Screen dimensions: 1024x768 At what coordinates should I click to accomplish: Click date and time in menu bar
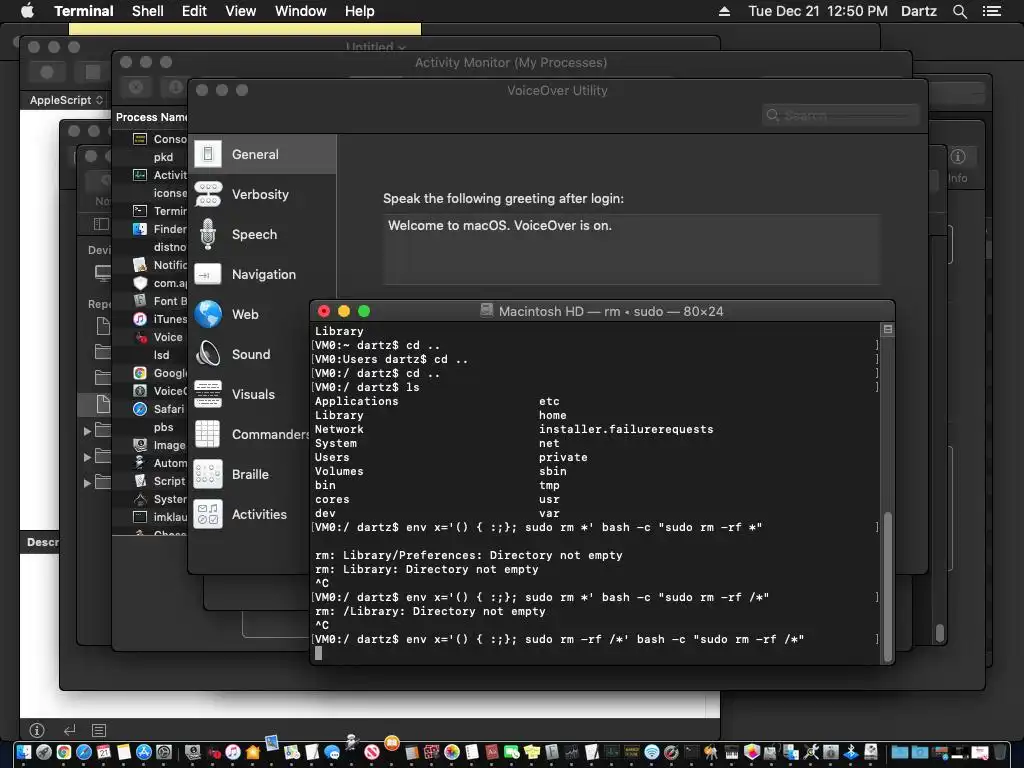[818, 11]
